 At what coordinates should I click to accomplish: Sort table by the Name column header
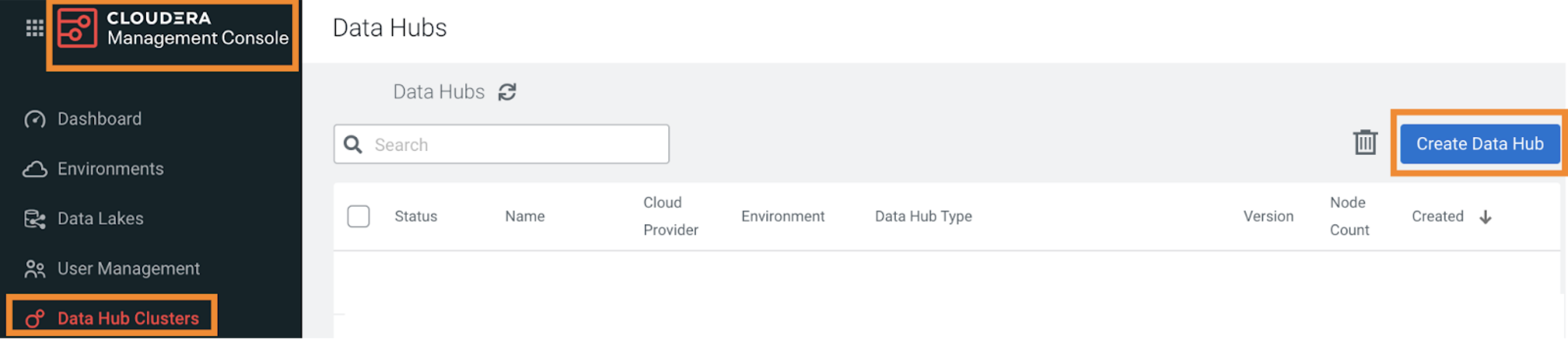point(525,217)
